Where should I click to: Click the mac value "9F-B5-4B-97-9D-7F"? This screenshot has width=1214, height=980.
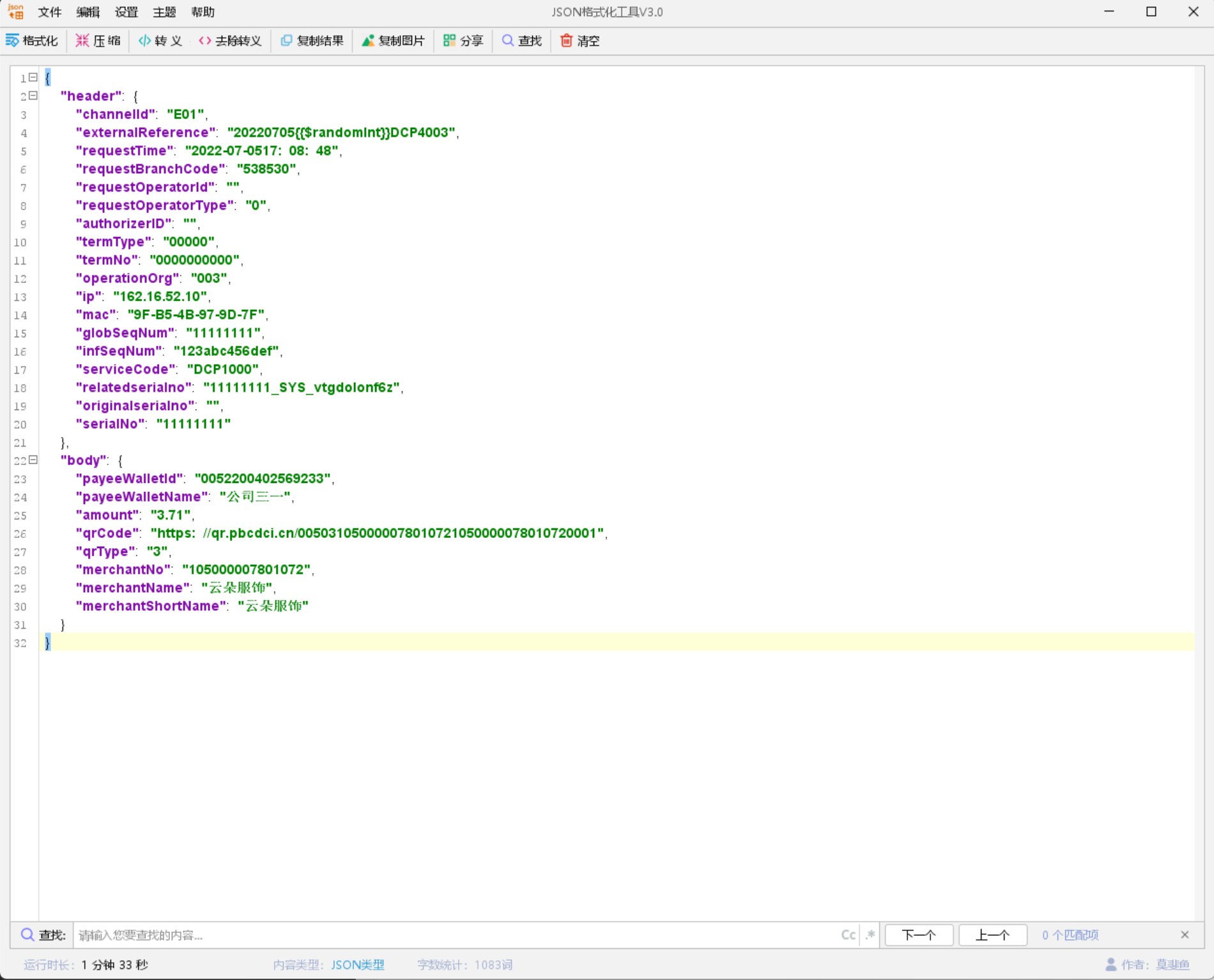point(196,314)
